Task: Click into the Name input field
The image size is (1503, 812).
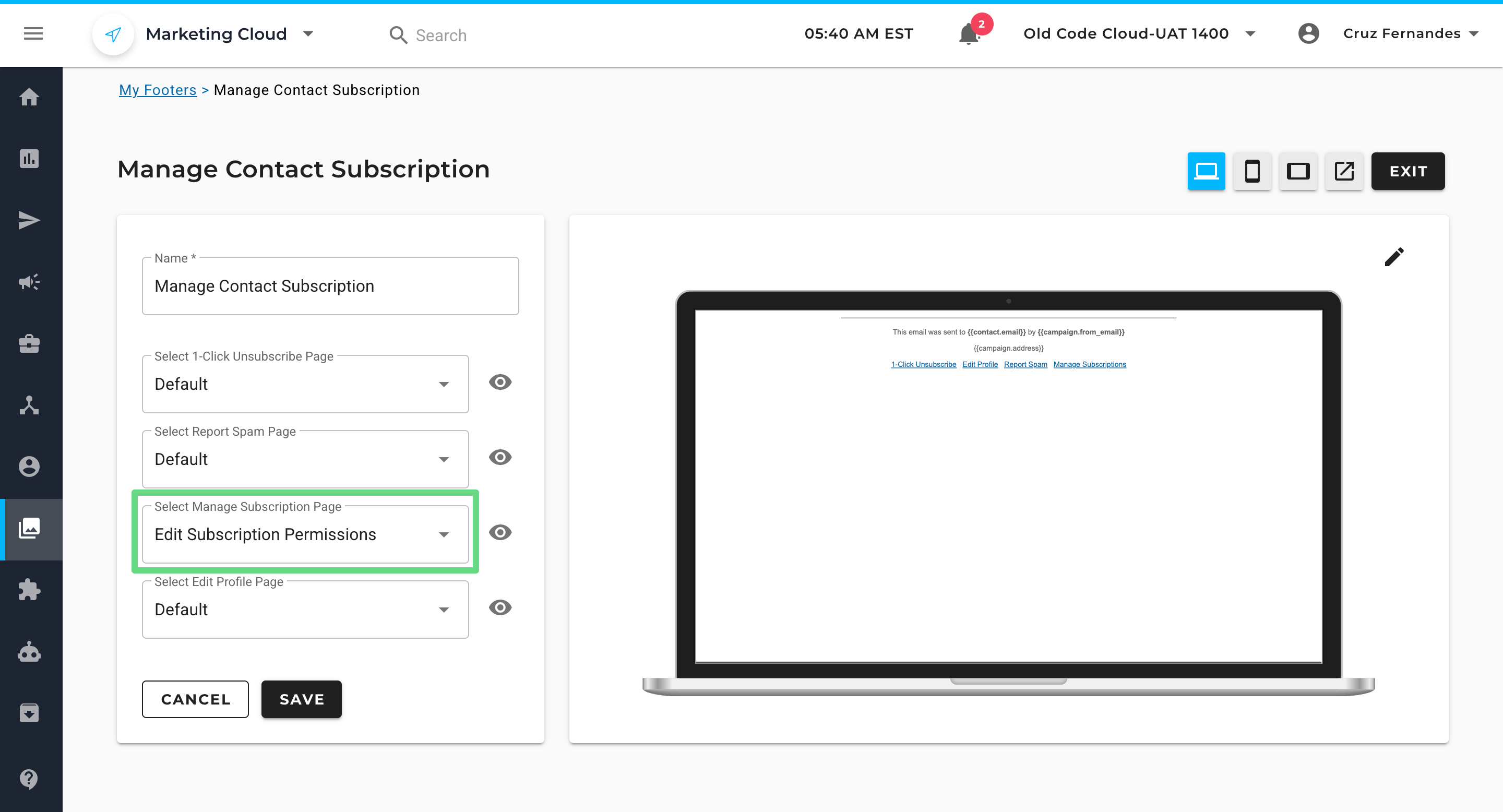Action: [x=330, y=286]
